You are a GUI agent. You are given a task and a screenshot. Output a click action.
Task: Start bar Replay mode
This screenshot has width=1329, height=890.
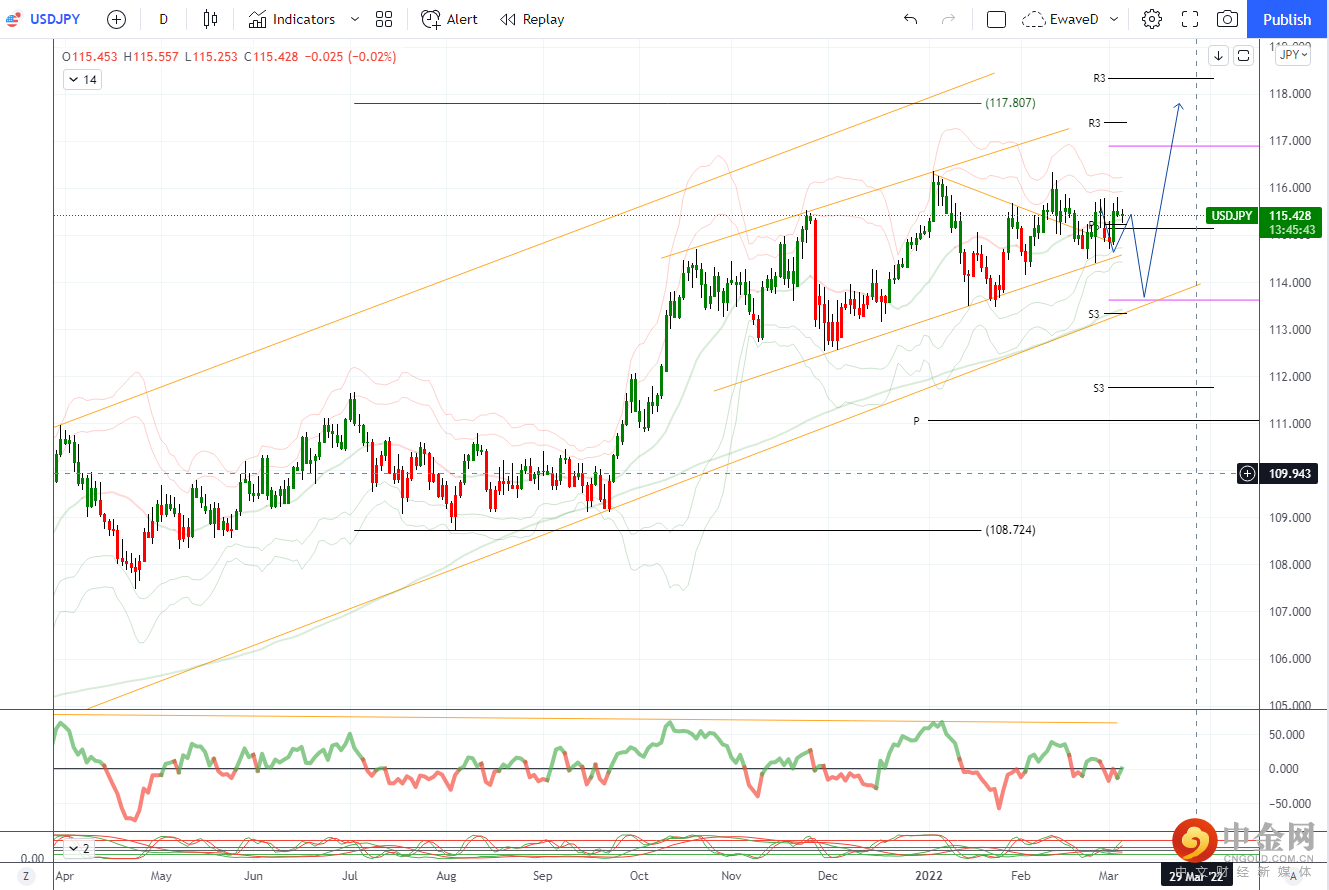pos(532,19)
